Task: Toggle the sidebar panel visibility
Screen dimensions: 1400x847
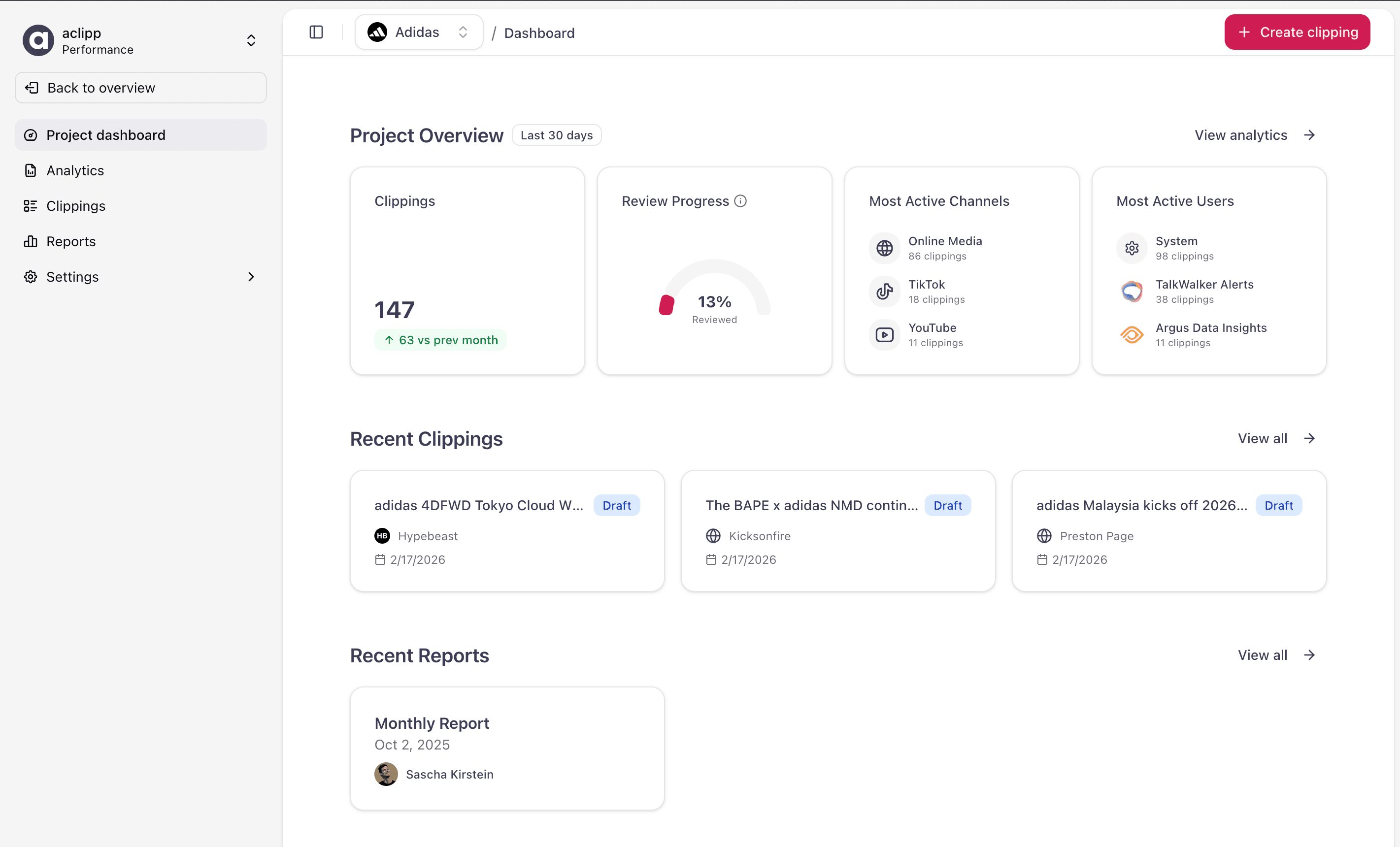Action: [x=316, y=32]
